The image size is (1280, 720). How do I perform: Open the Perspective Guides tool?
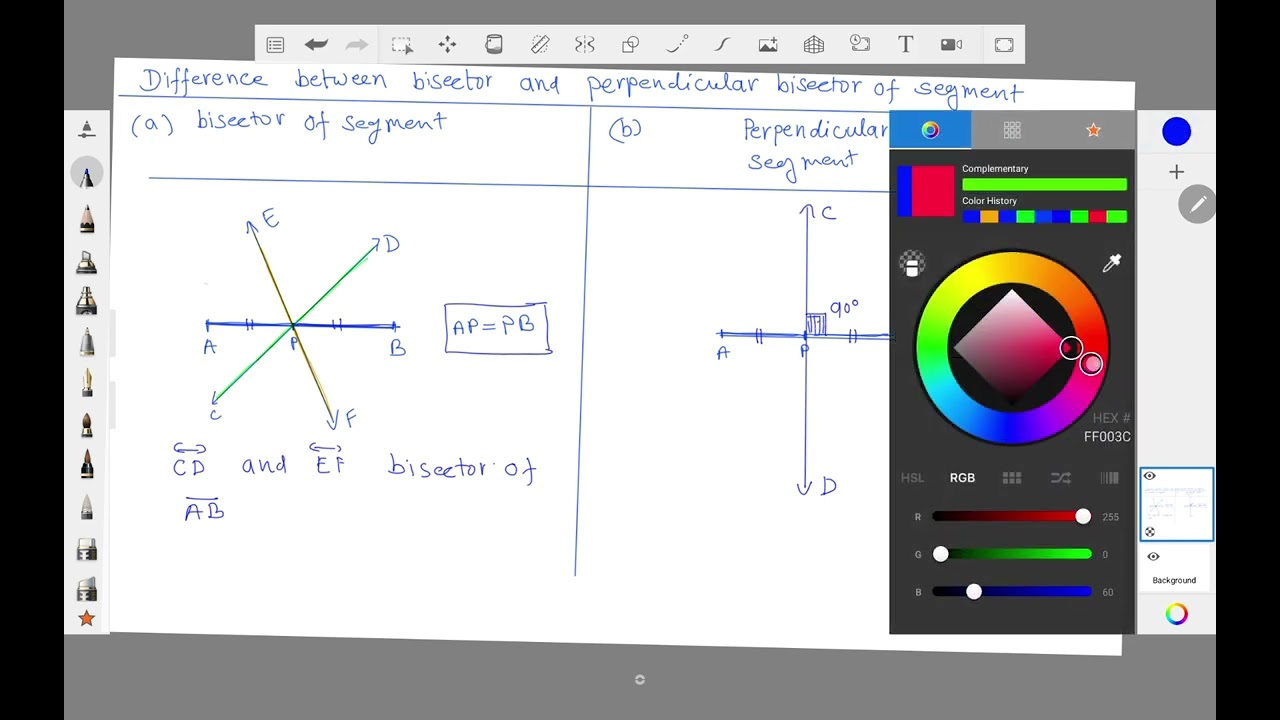pos(814,45)
